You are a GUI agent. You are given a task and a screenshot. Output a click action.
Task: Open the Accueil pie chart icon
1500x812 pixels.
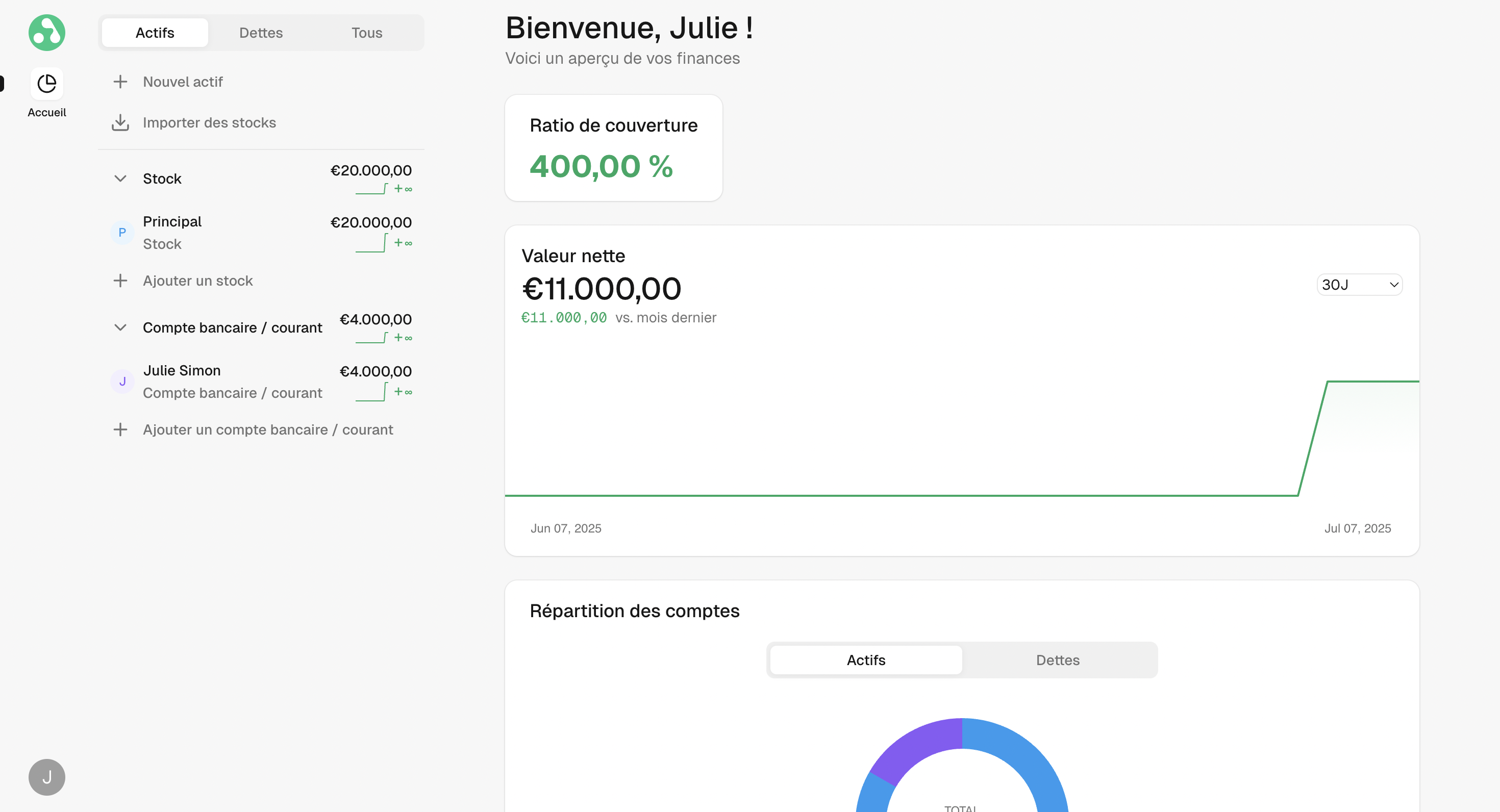(x=46, y=84)
